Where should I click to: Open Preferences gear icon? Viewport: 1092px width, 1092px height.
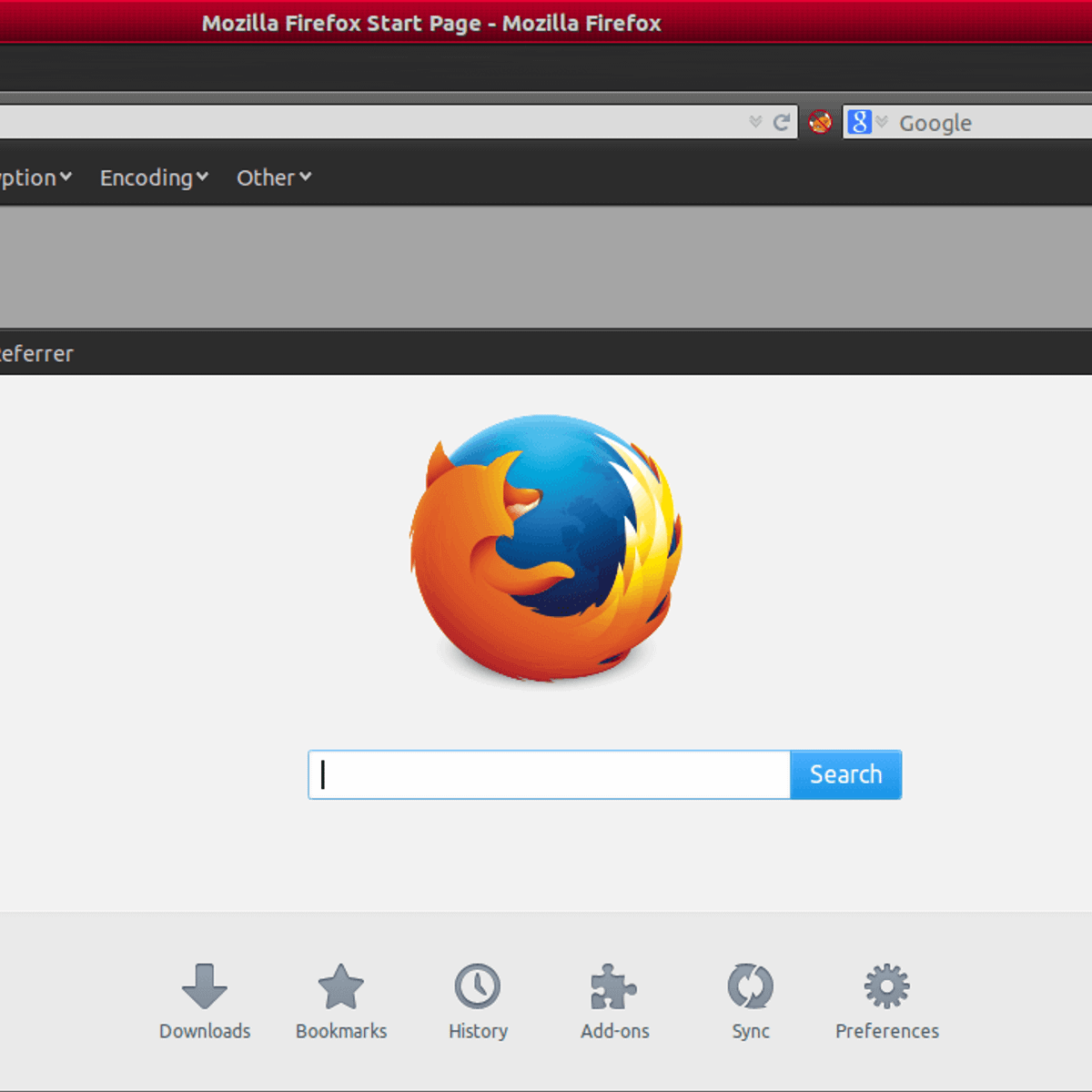pos(887,986)
